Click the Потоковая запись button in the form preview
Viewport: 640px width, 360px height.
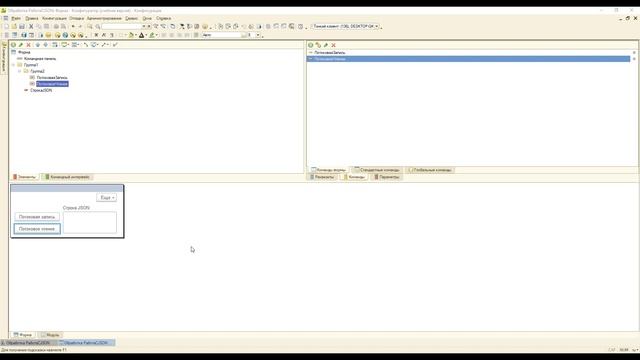37,217
